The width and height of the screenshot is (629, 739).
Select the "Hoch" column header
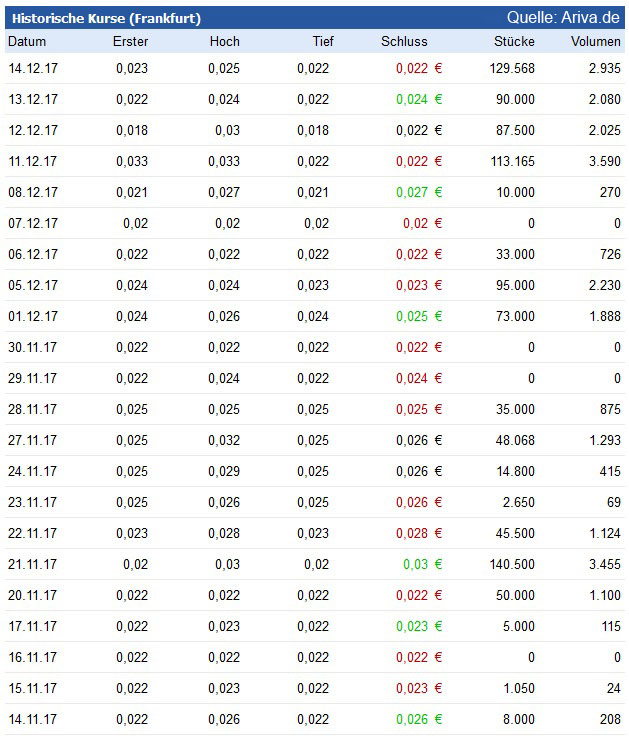(225, 42)
